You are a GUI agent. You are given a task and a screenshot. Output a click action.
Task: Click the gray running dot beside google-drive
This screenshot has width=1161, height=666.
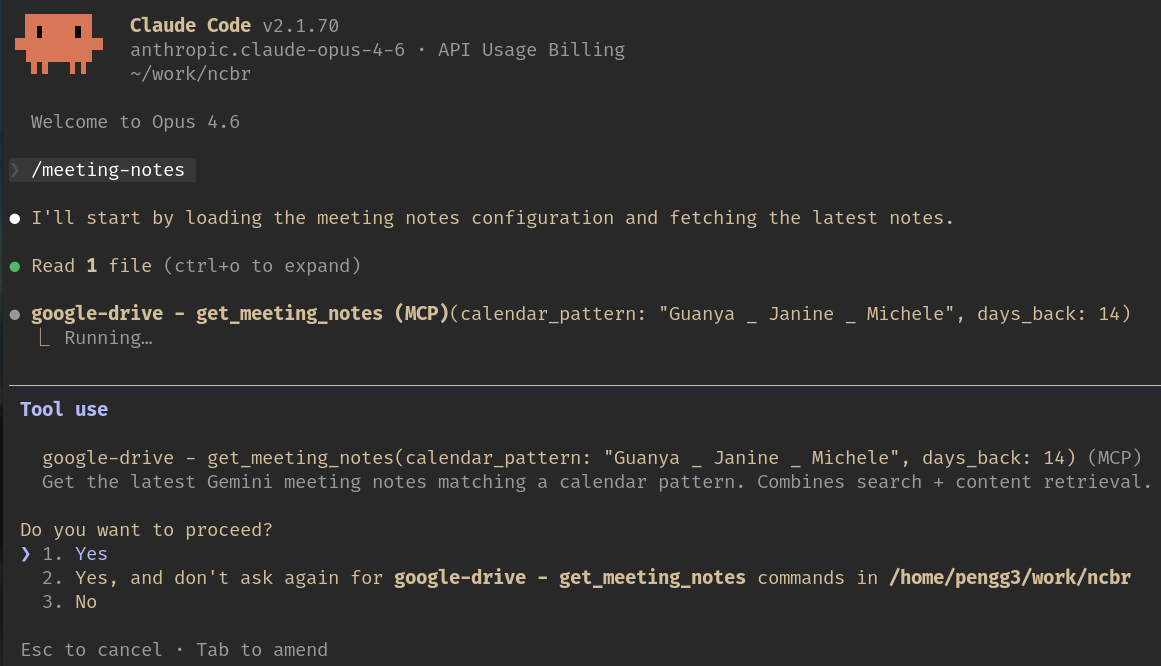click(x=15, y=314)
